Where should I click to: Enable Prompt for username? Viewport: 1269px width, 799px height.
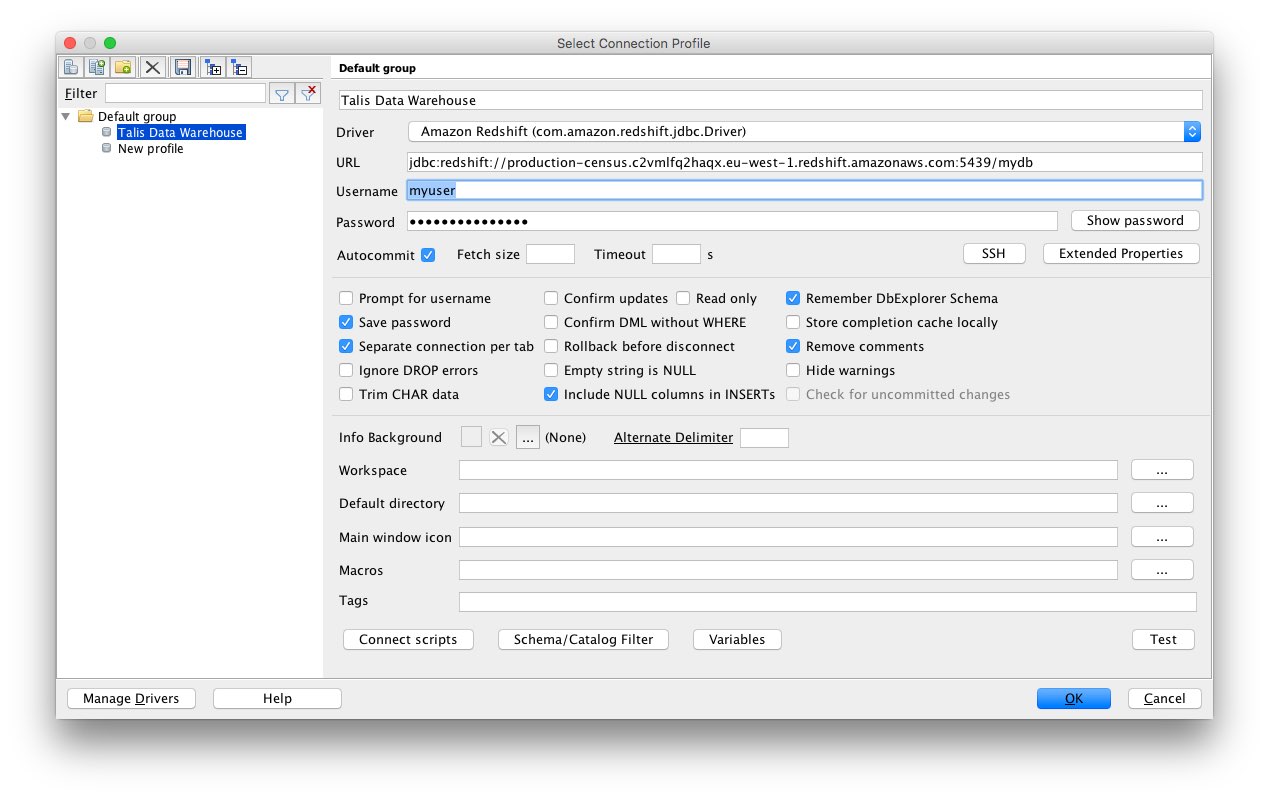click(346, 298)
